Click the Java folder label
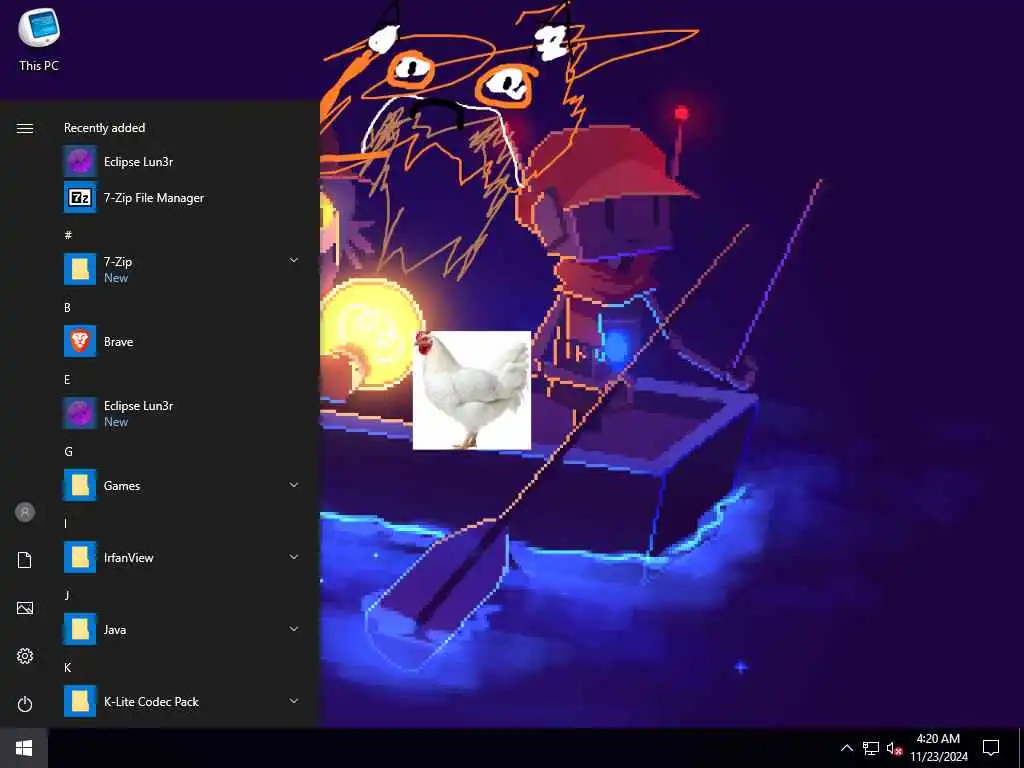Image resolution: width=1024 pixels, height=768 pixels. click(x=114, y=630)
